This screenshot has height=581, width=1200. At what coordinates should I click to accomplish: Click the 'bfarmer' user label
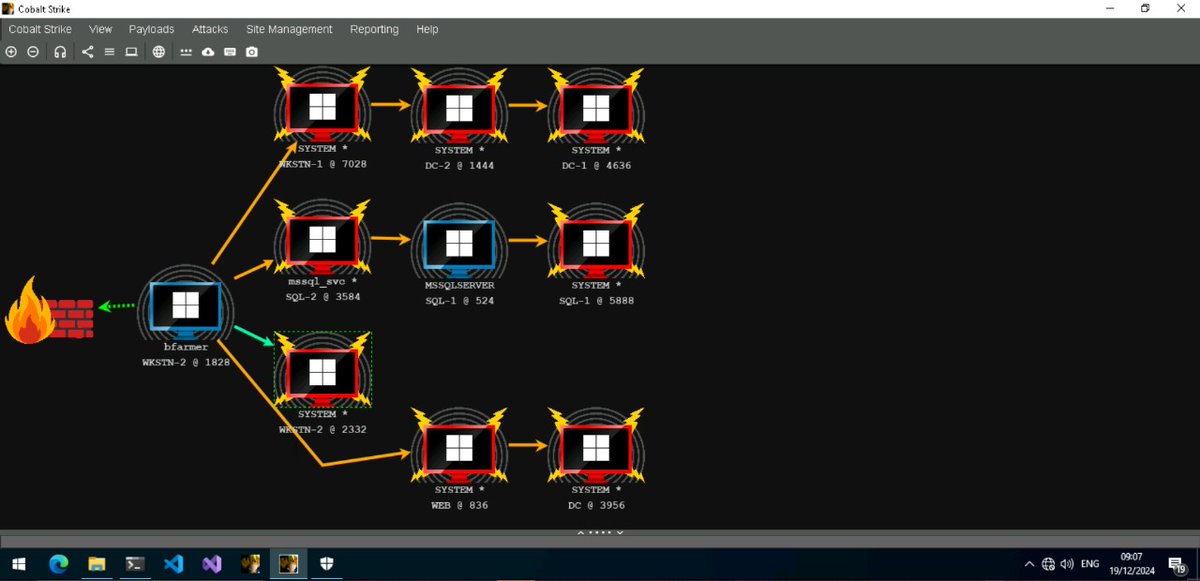[185, 347]
